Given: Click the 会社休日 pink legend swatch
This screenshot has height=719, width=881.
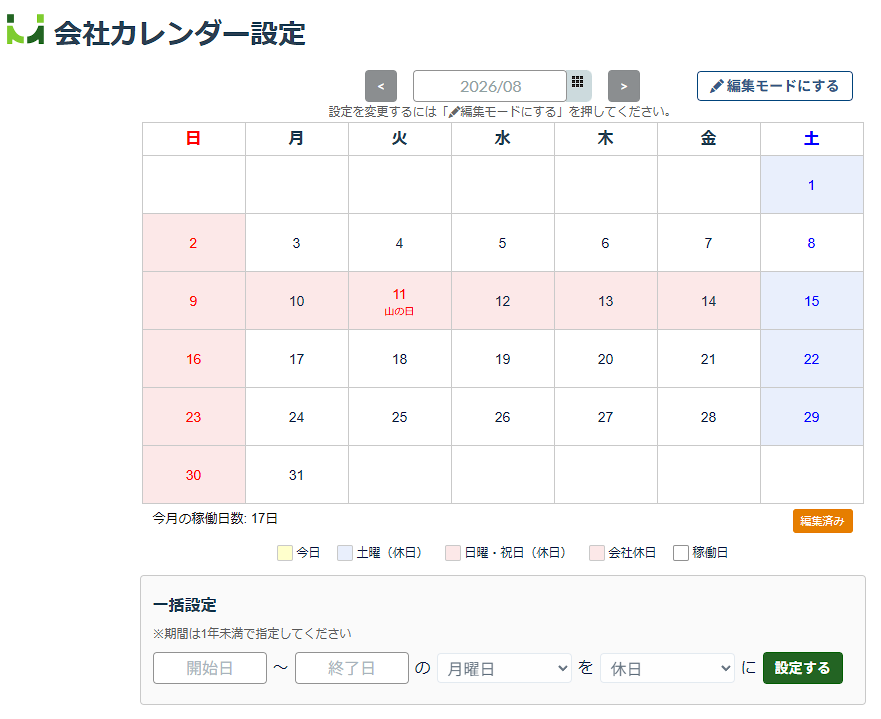Looking at the screenshot, I should click(597, 553).
